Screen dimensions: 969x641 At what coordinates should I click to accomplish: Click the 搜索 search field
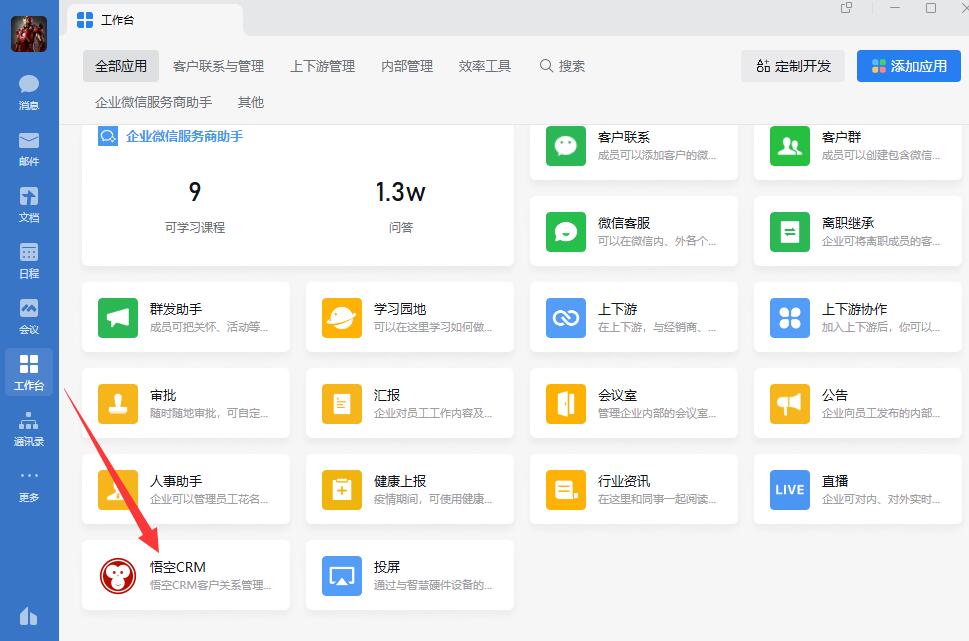[563, 66]
